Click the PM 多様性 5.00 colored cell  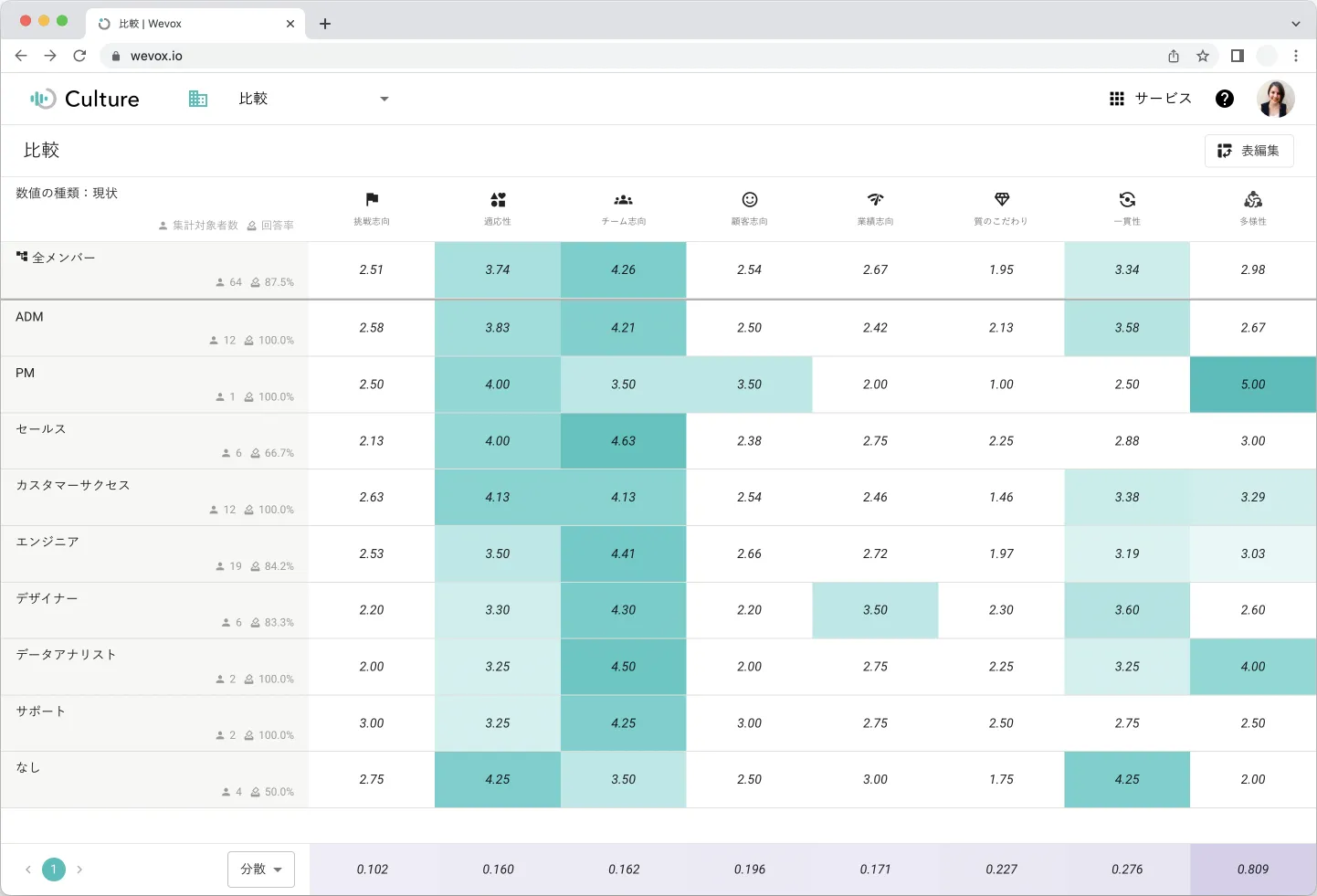(1253, 385)
